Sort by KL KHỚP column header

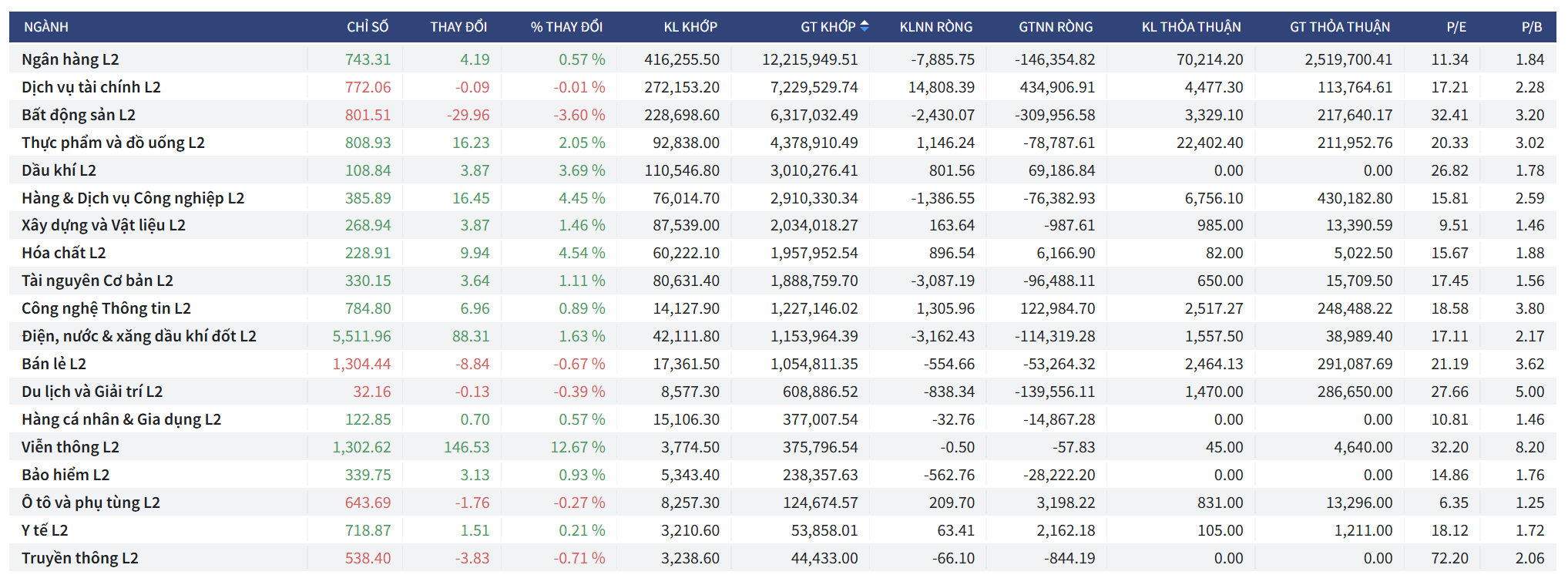690,27
